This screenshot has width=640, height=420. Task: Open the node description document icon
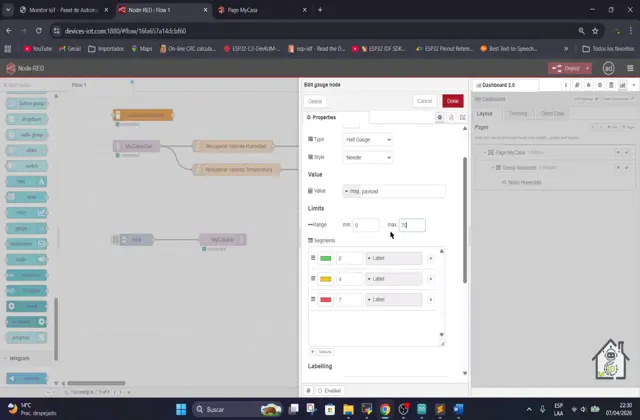point(449,117)
